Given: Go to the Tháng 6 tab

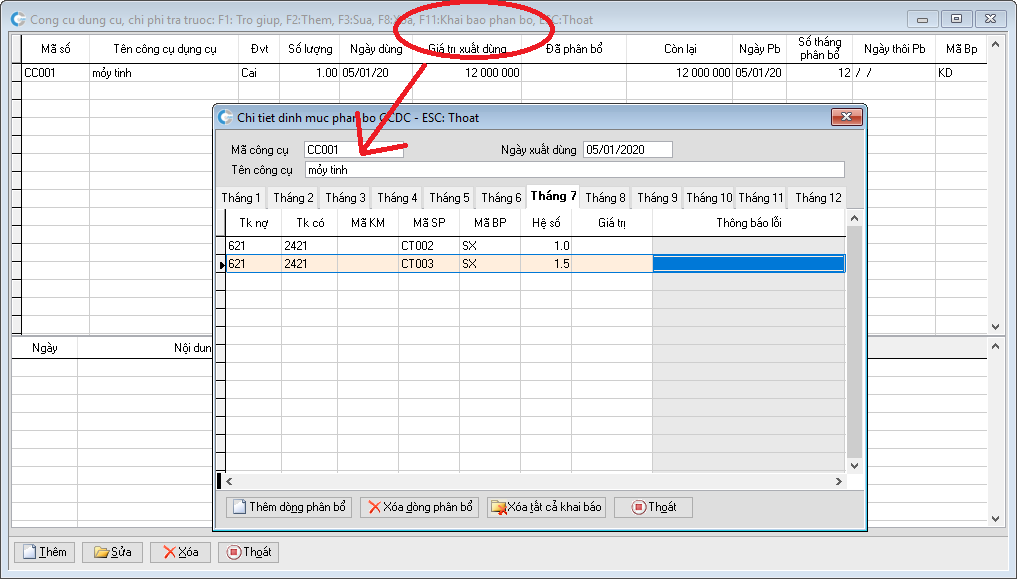Looking at the screenshot, I should [x=501, y=198].
